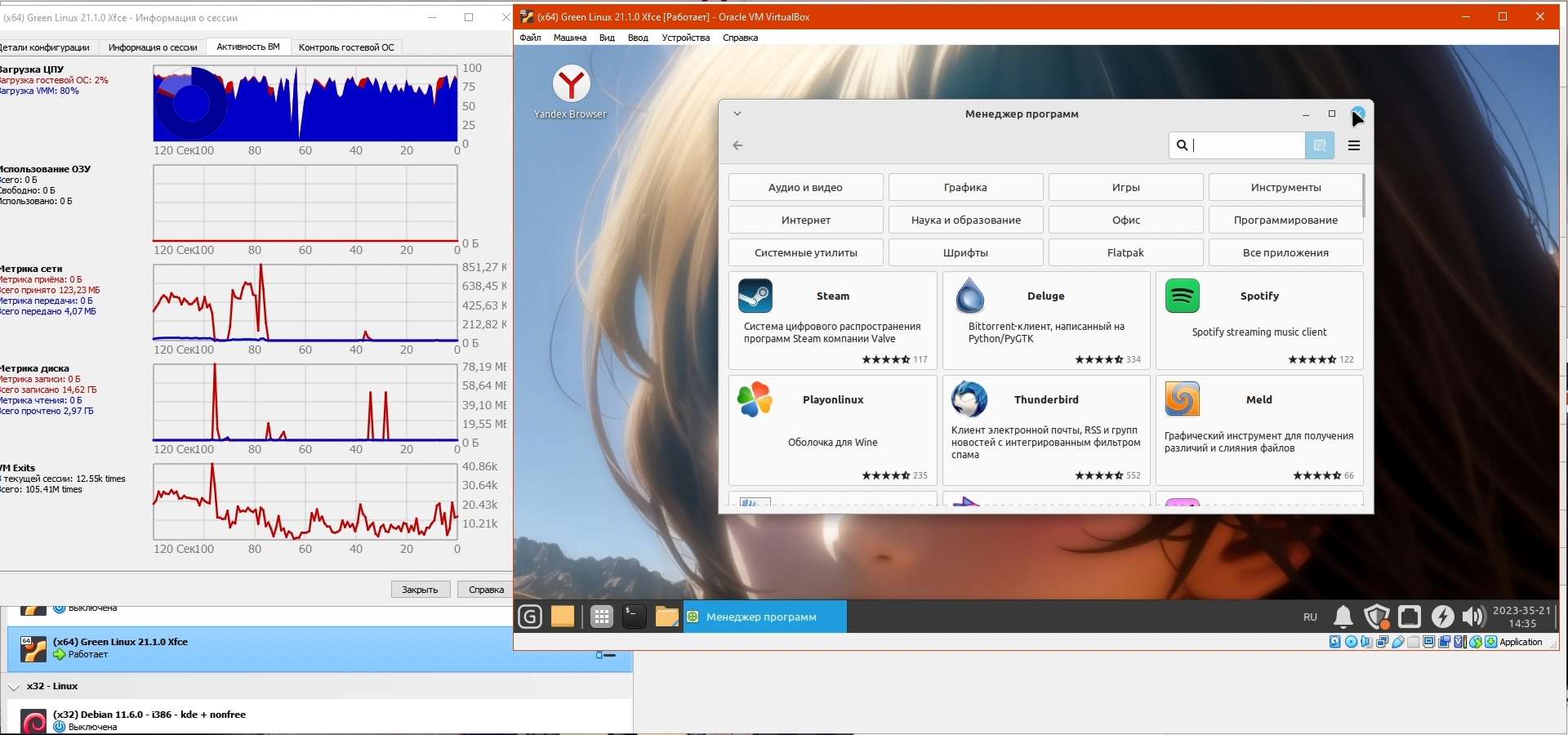This screenshot has width=1568, height=735.
Task: Click the hard disk indicator in the VirtualBox status bar
Action: 1335,642
